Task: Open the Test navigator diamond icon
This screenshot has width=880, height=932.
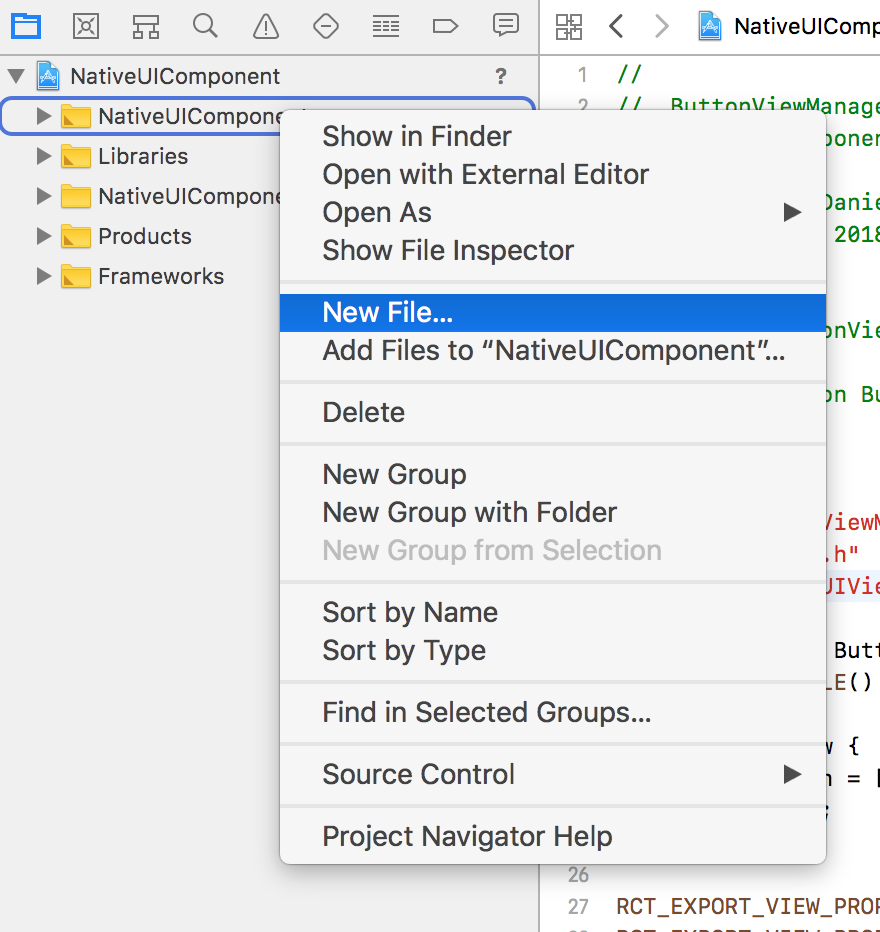Action: tap(326, 26)
